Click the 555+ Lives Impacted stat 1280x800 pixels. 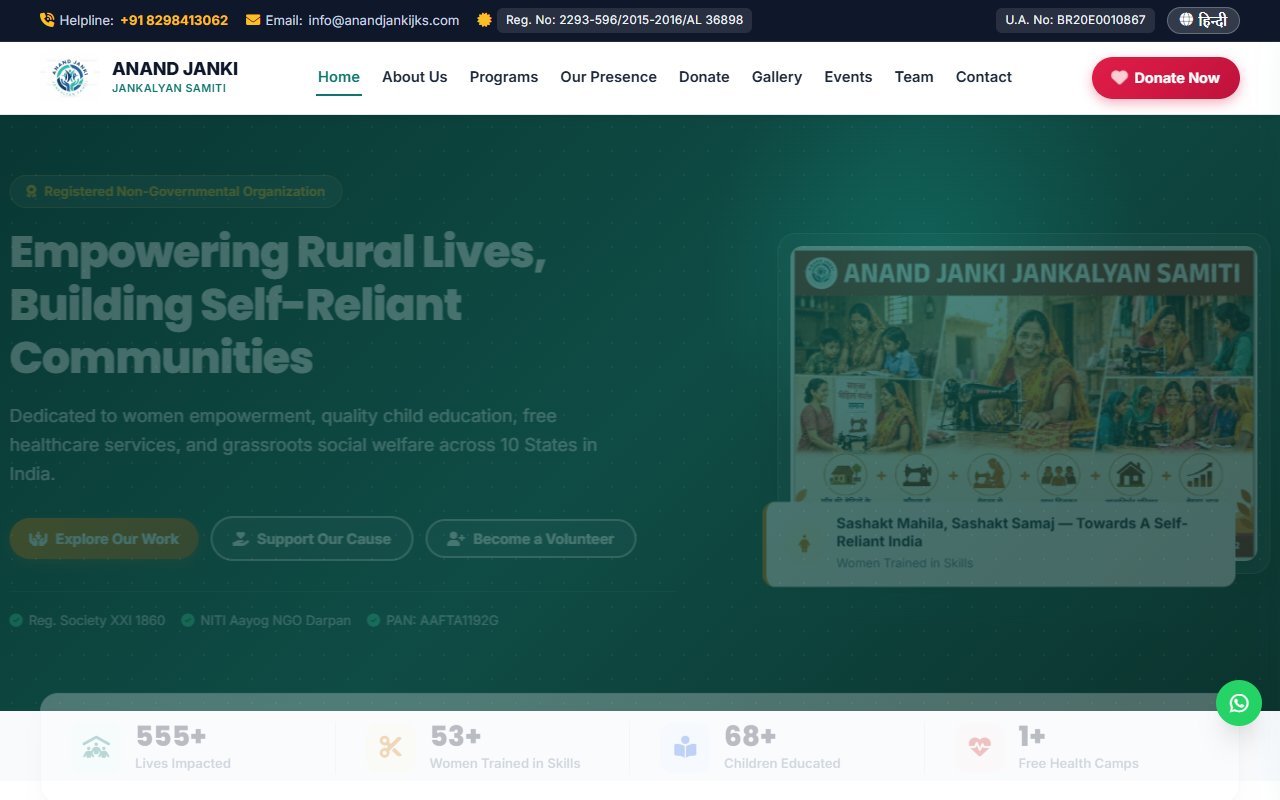183,747
